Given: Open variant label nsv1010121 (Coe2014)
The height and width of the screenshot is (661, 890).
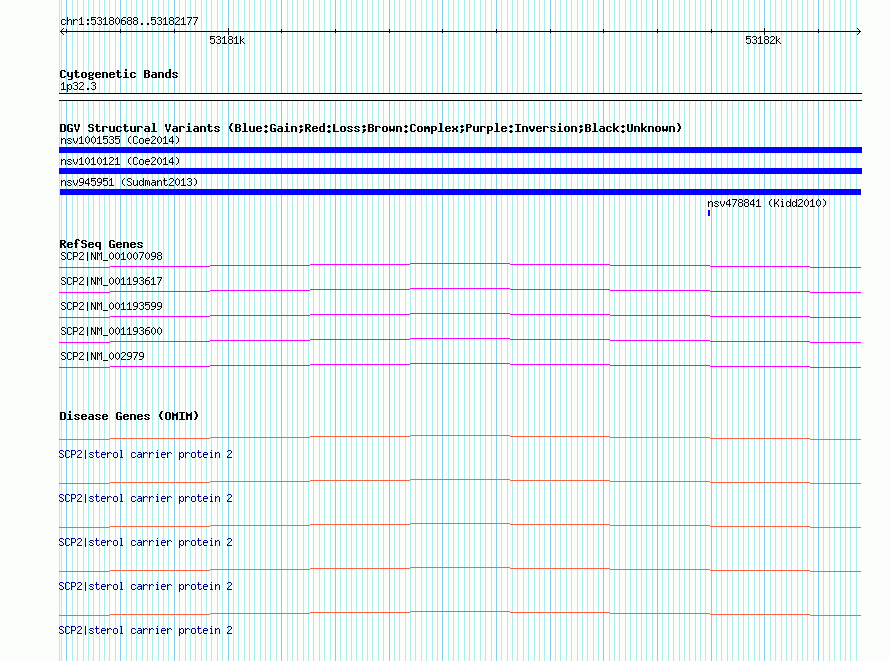Looking at the screenshot, I should coord(120,161).
